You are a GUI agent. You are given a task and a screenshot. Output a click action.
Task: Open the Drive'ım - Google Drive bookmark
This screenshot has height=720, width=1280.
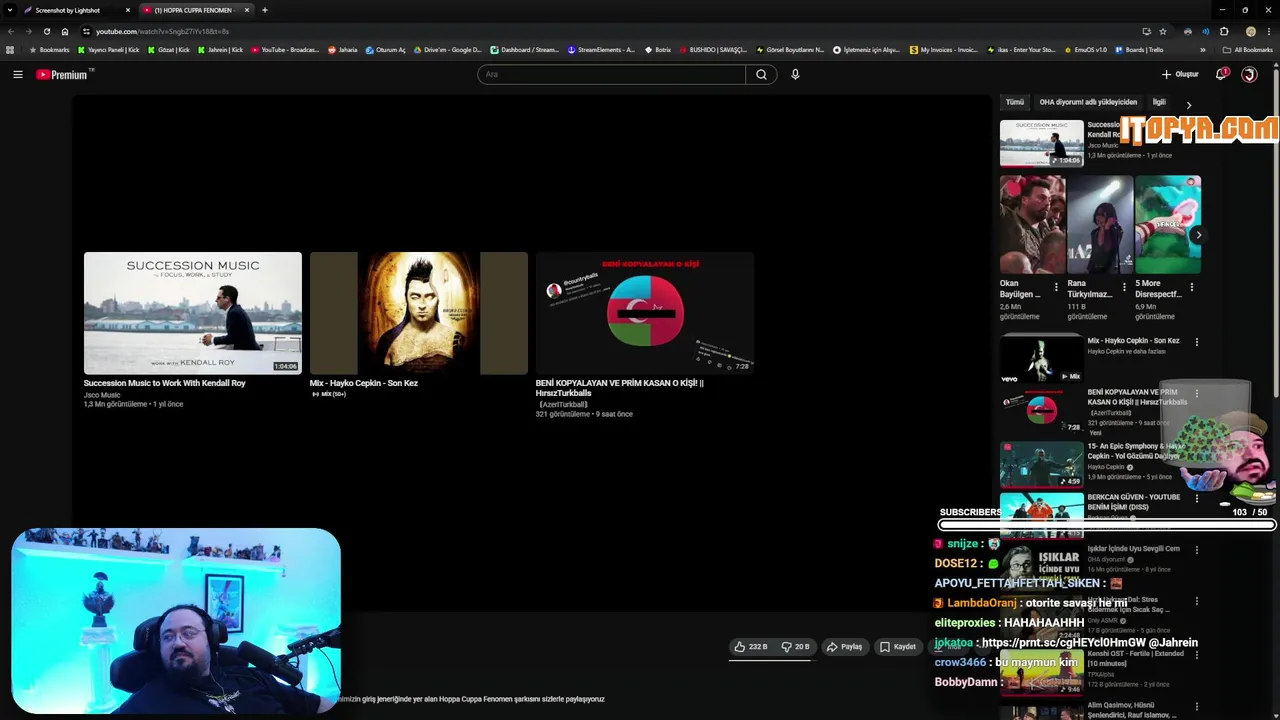click(x=447, y=49)
